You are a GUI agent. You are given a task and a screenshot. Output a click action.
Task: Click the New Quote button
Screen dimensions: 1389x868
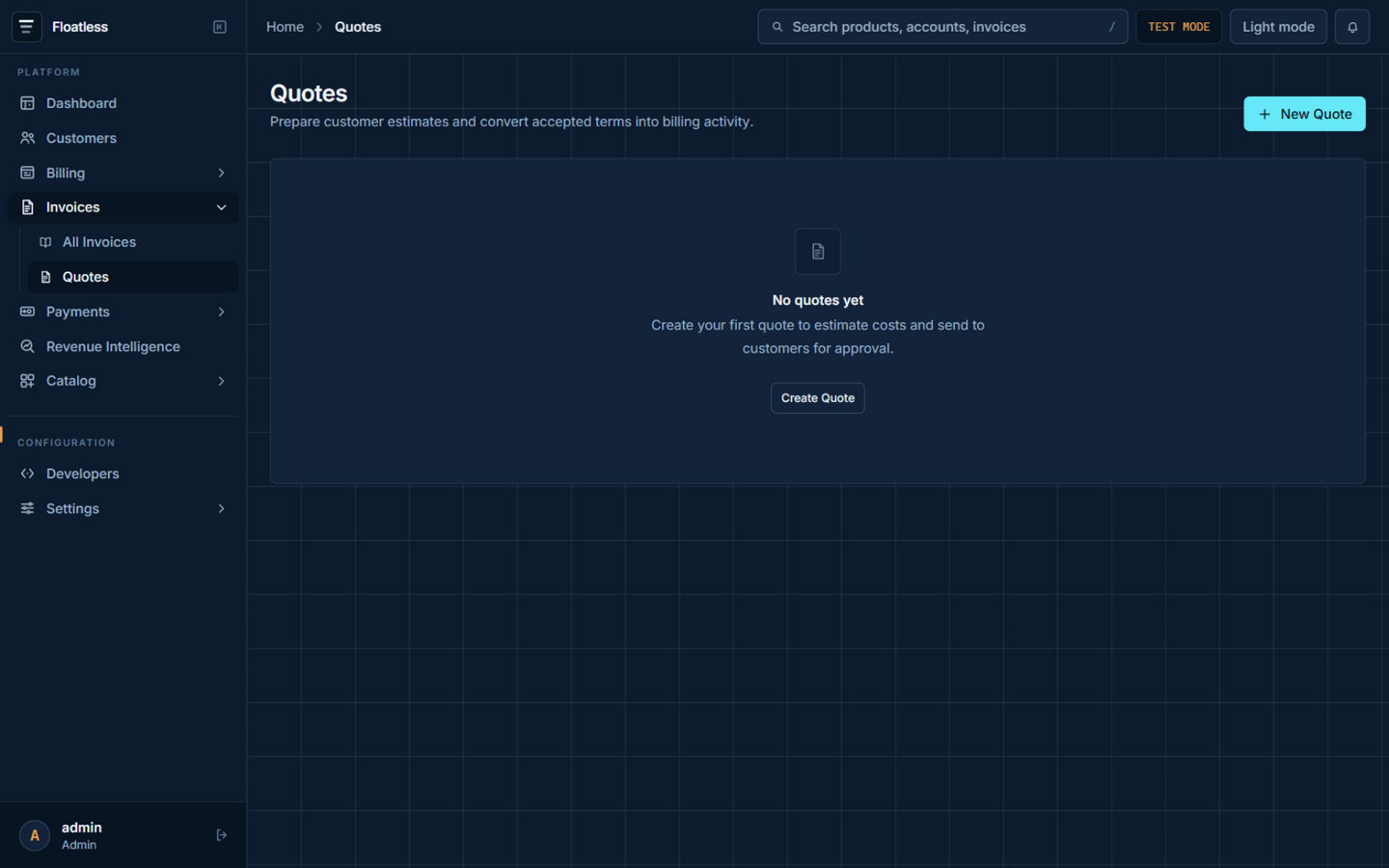[x=1304, y=114]
